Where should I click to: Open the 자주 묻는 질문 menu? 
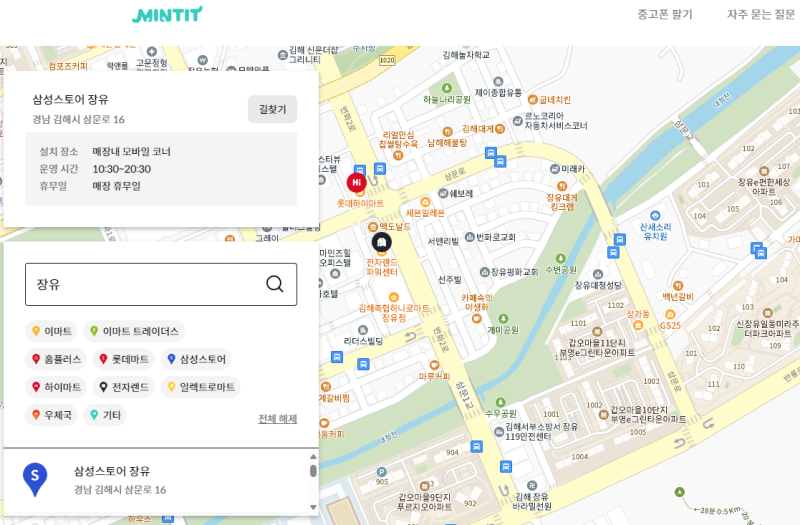click(761, 14)
